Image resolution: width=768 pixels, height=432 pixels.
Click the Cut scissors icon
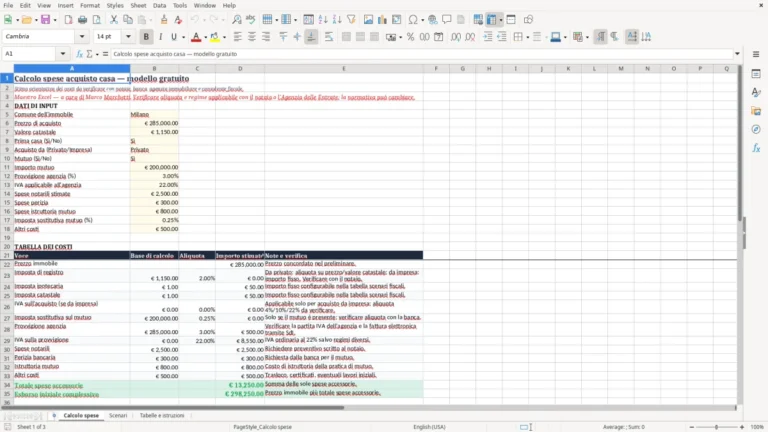(114, 20)
